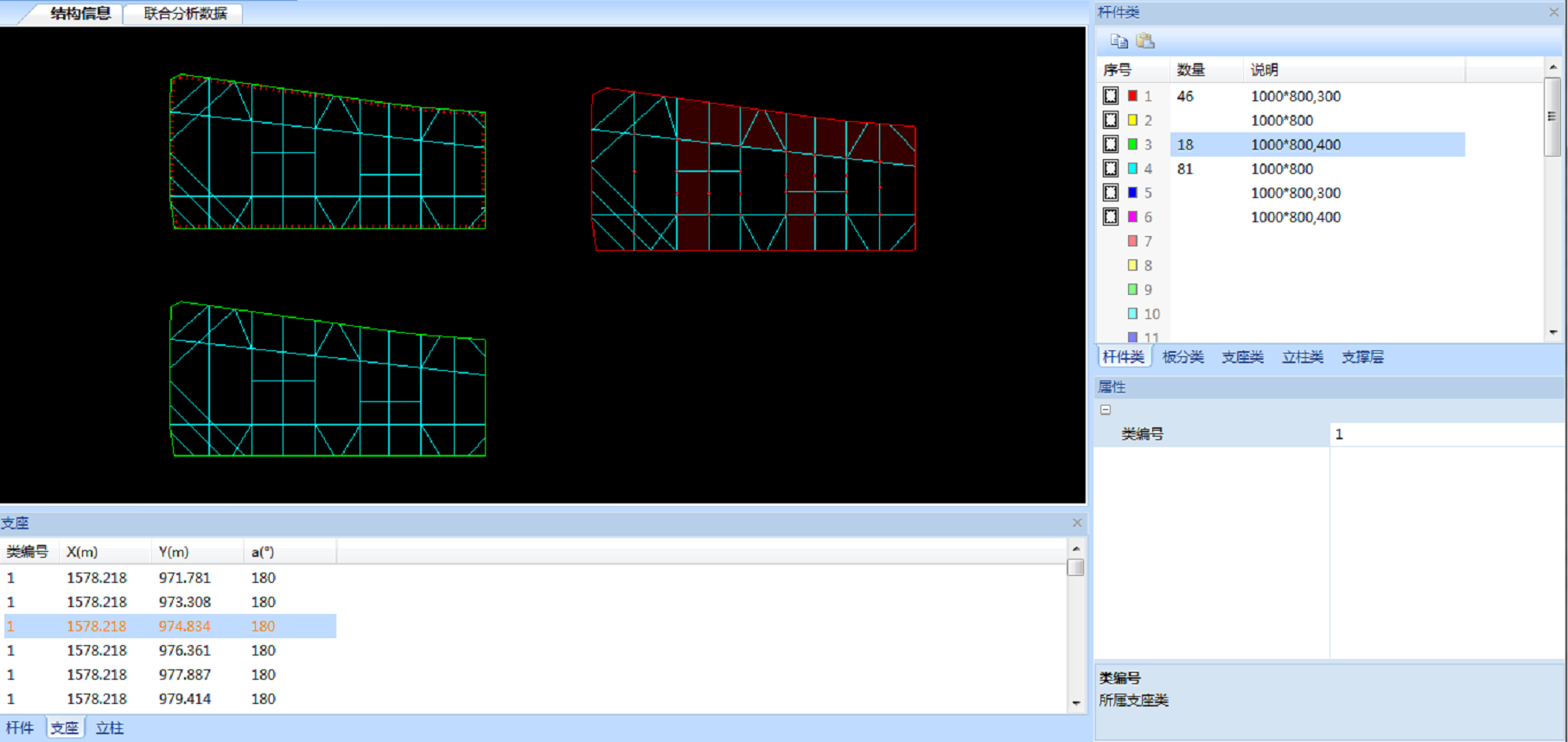Click the 类编号 value field
The image size is (1568, 742).
[1445, 434]
